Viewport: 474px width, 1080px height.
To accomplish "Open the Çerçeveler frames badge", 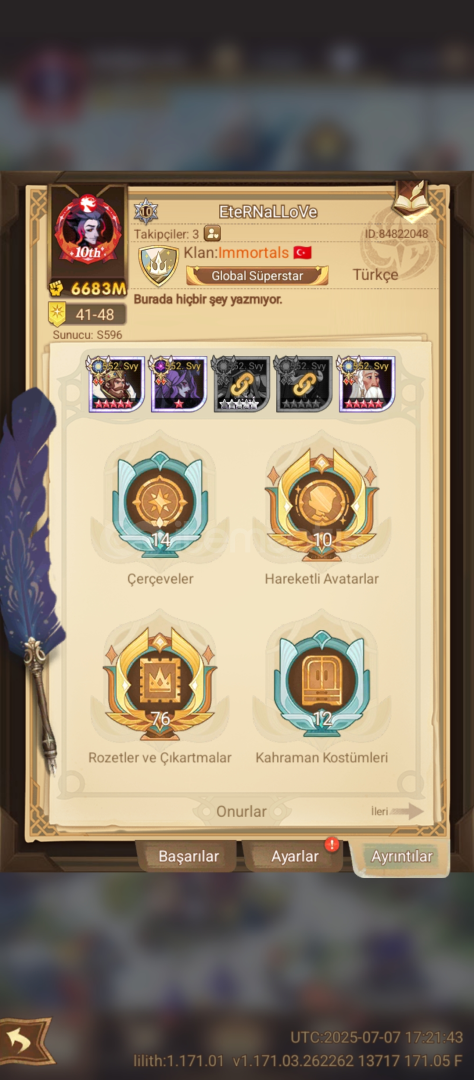I will tap(161, 505).
